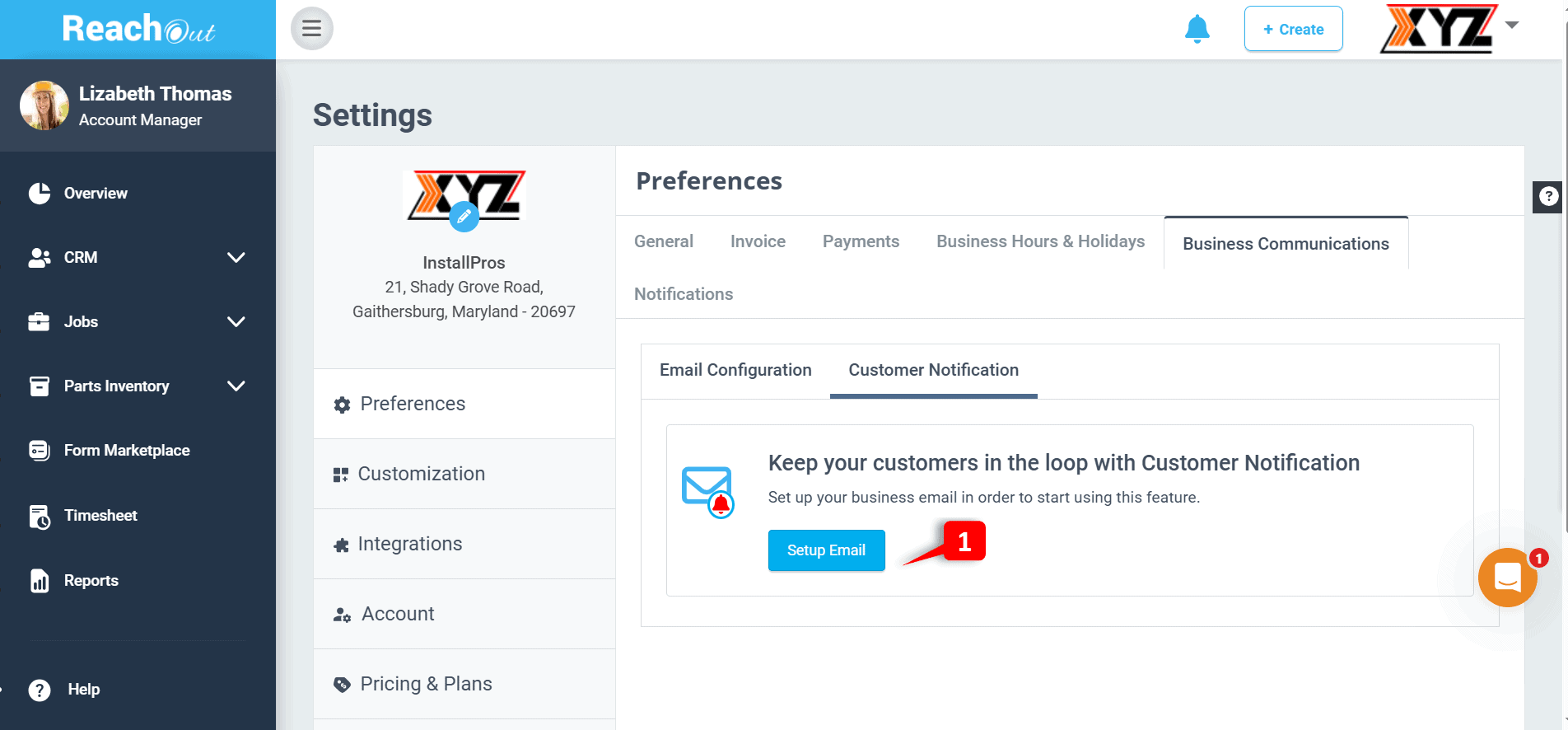The width and height of the screenshot is (1568, 730).
Task: Open Reports via the bar chart icon
Action: click(39, 580)
